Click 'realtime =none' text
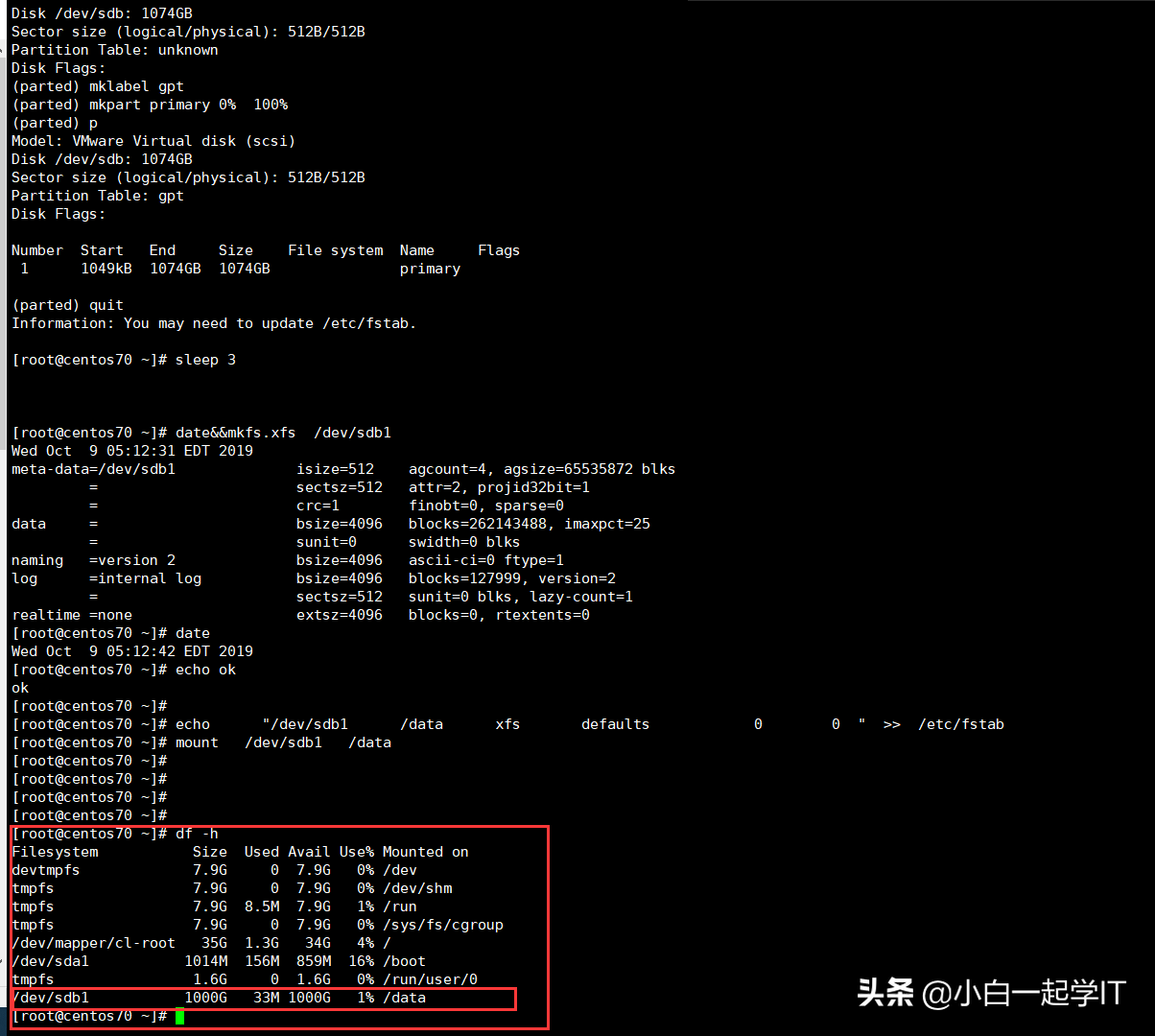1155x1036 pixels. (x=72, y=615)
